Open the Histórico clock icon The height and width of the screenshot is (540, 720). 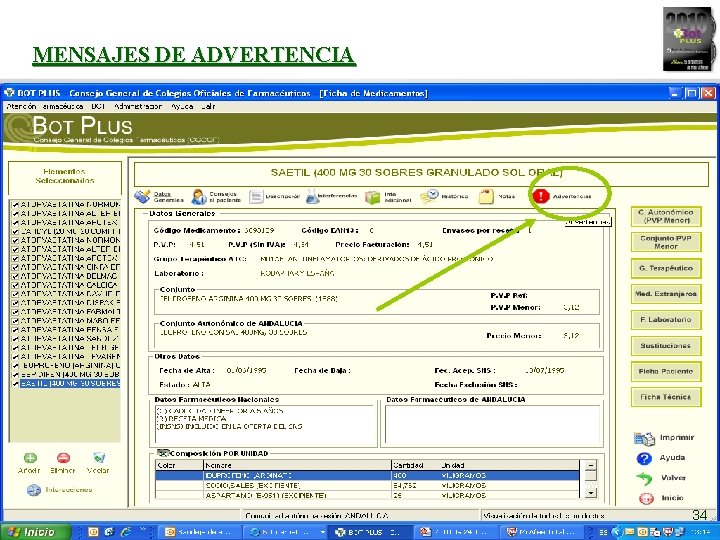point(429,197)
